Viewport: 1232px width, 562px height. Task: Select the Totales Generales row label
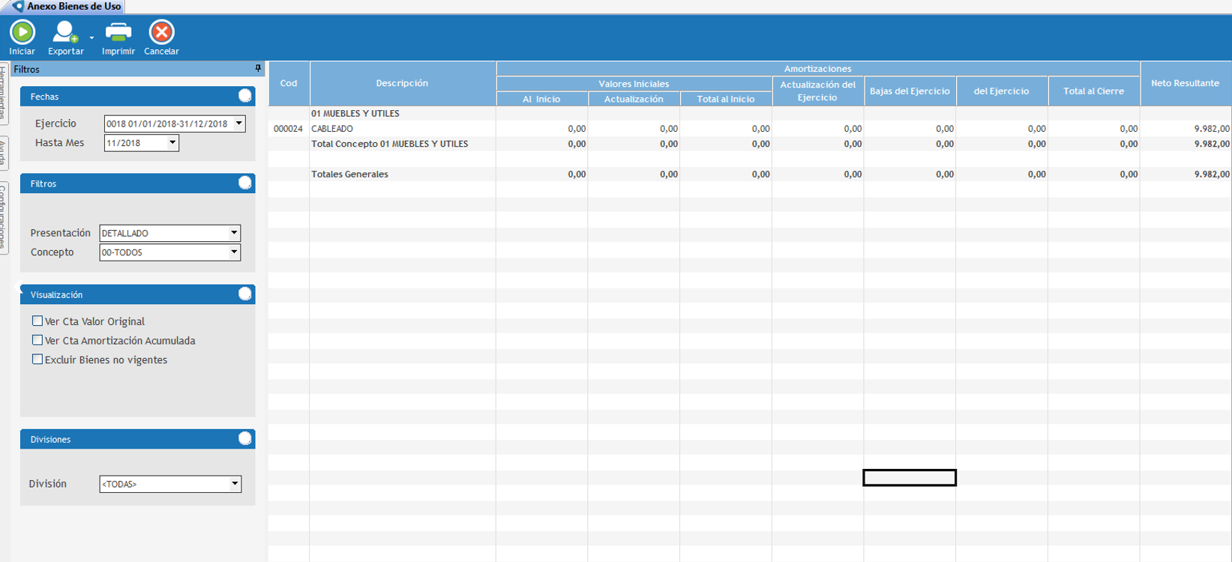[x=349, y=174]
